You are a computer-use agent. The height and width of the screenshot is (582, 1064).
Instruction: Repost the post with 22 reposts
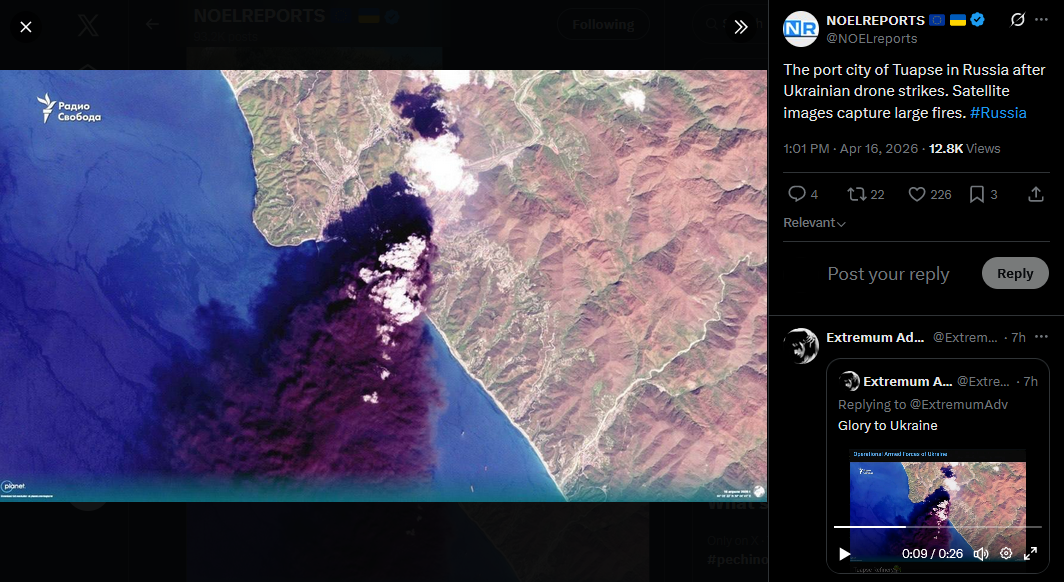tap(865, 195)
